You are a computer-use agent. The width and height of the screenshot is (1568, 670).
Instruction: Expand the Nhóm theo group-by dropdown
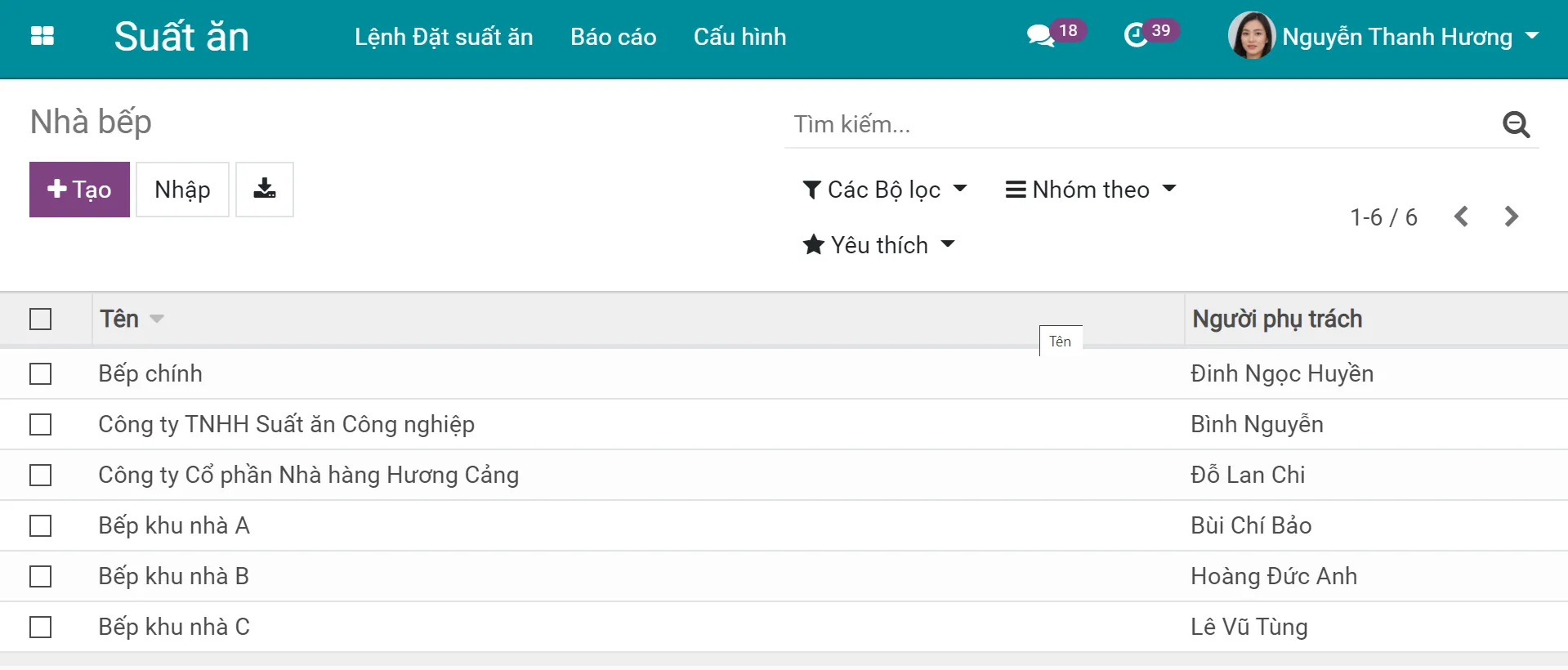pos(1091,190)
